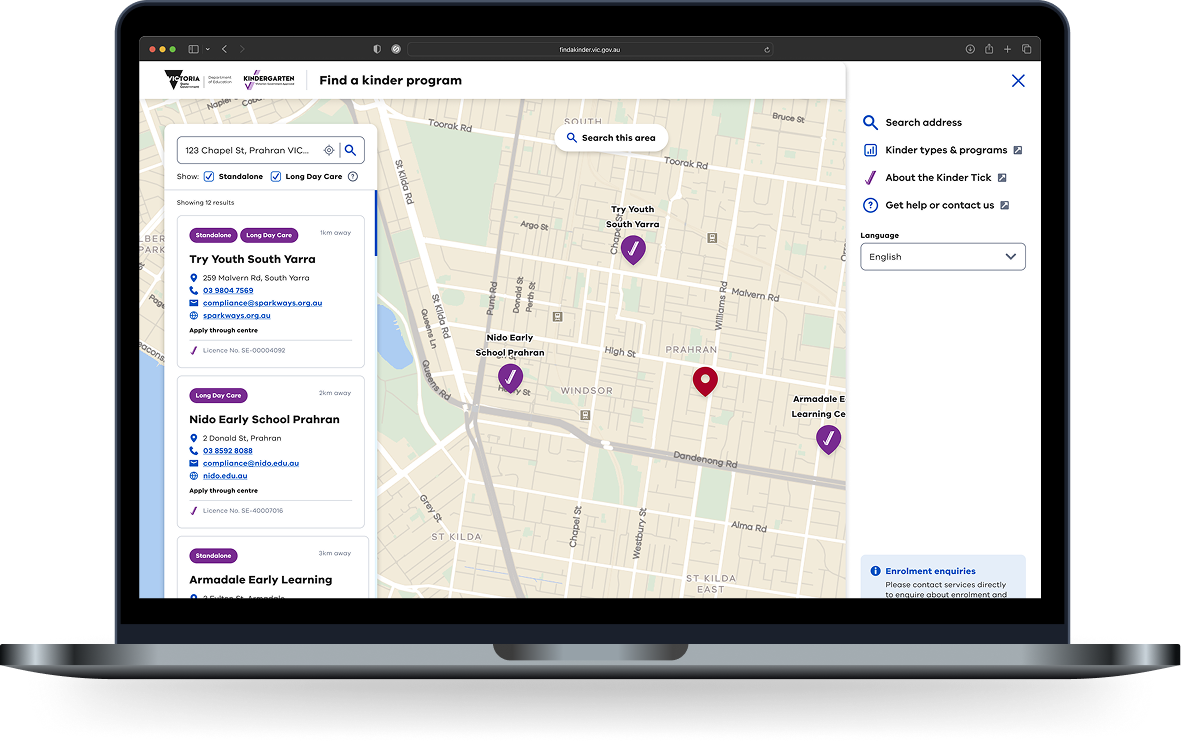Toggle the Standalone checkbox filter

pos(209,176)
